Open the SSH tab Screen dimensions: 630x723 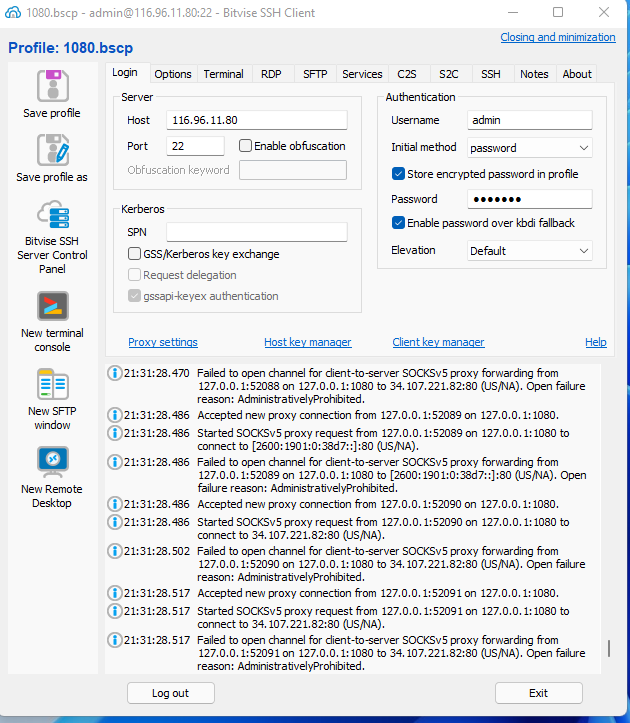pyautogui.click(x=491, y=74)
